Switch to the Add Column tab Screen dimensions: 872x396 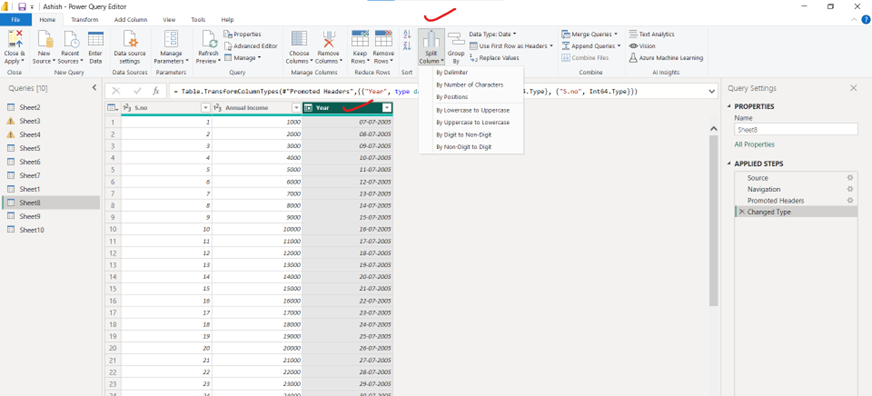tap(131, 19)
